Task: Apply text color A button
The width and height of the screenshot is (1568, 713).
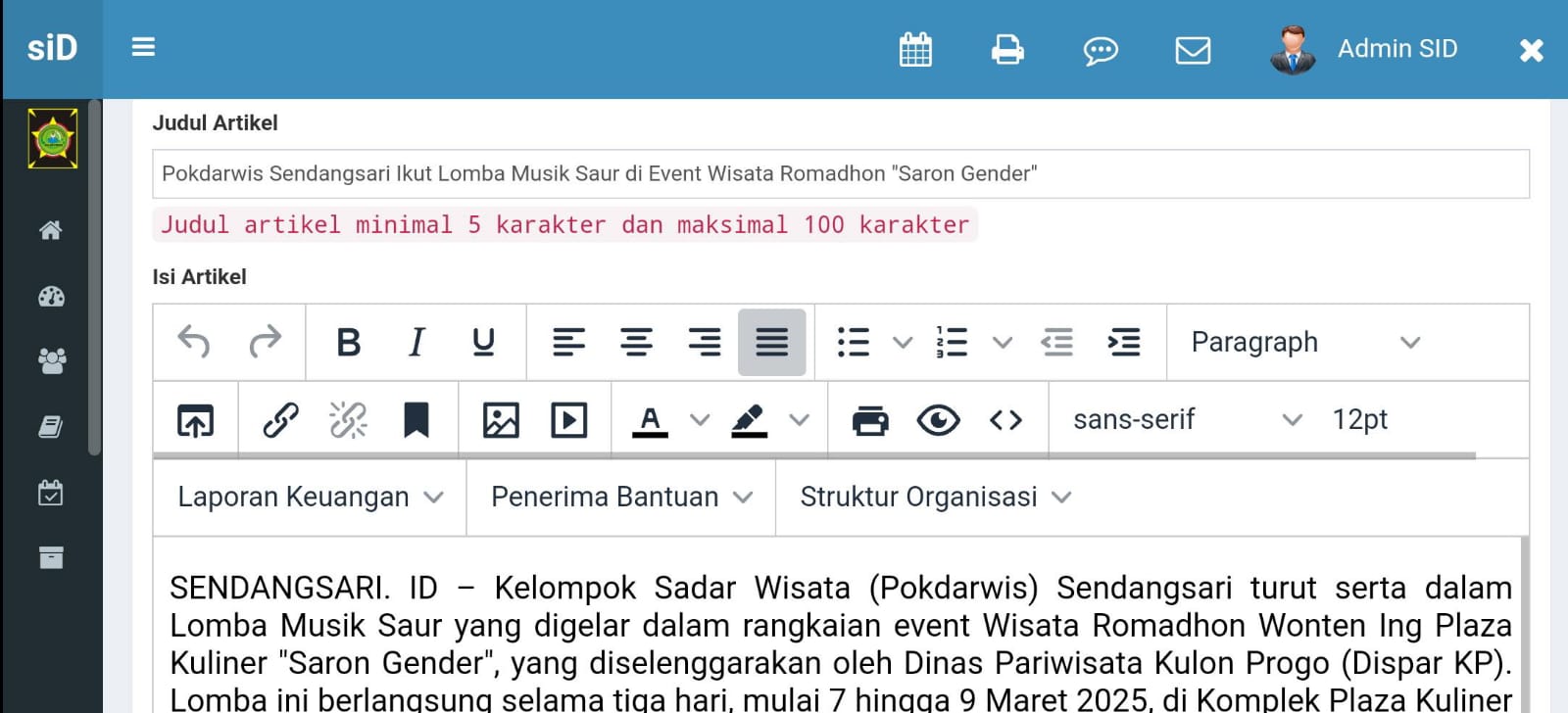Action: tap(650, 420)
